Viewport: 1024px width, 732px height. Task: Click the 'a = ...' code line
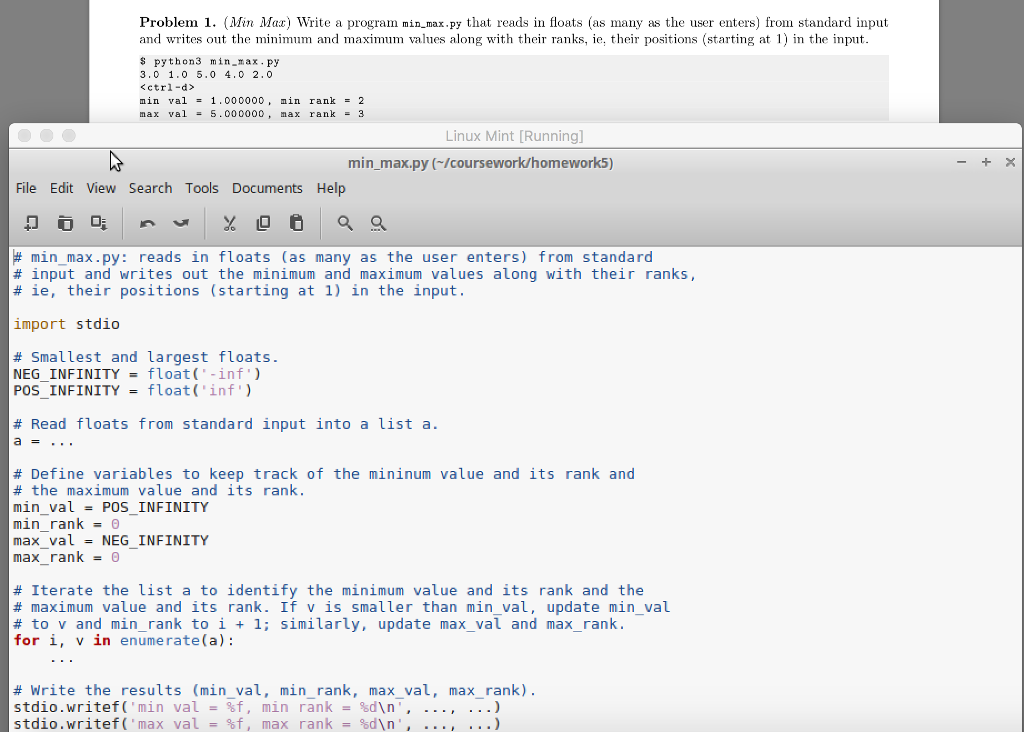[44, 441]
